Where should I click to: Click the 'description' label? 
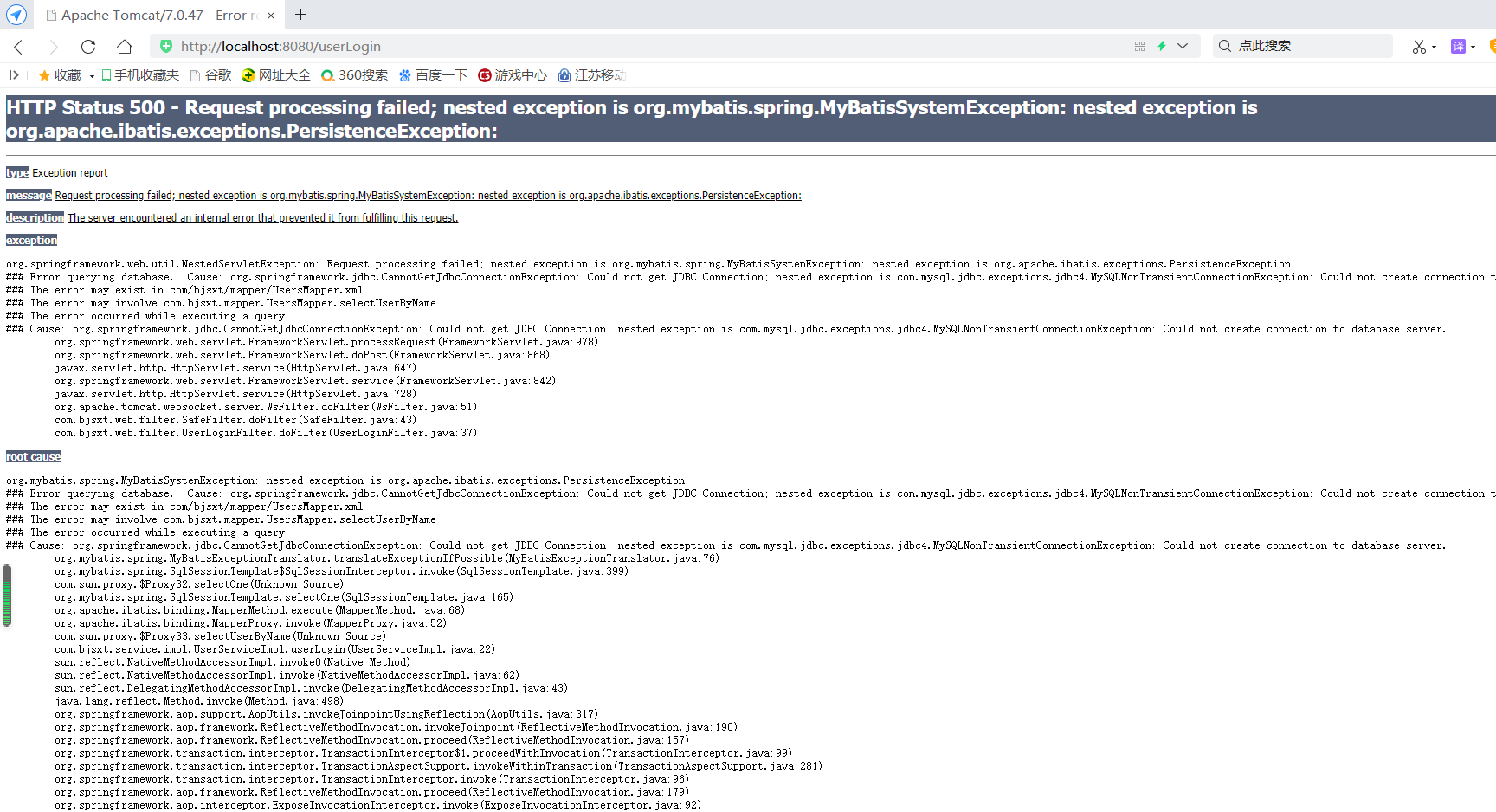tap(35, 218)
